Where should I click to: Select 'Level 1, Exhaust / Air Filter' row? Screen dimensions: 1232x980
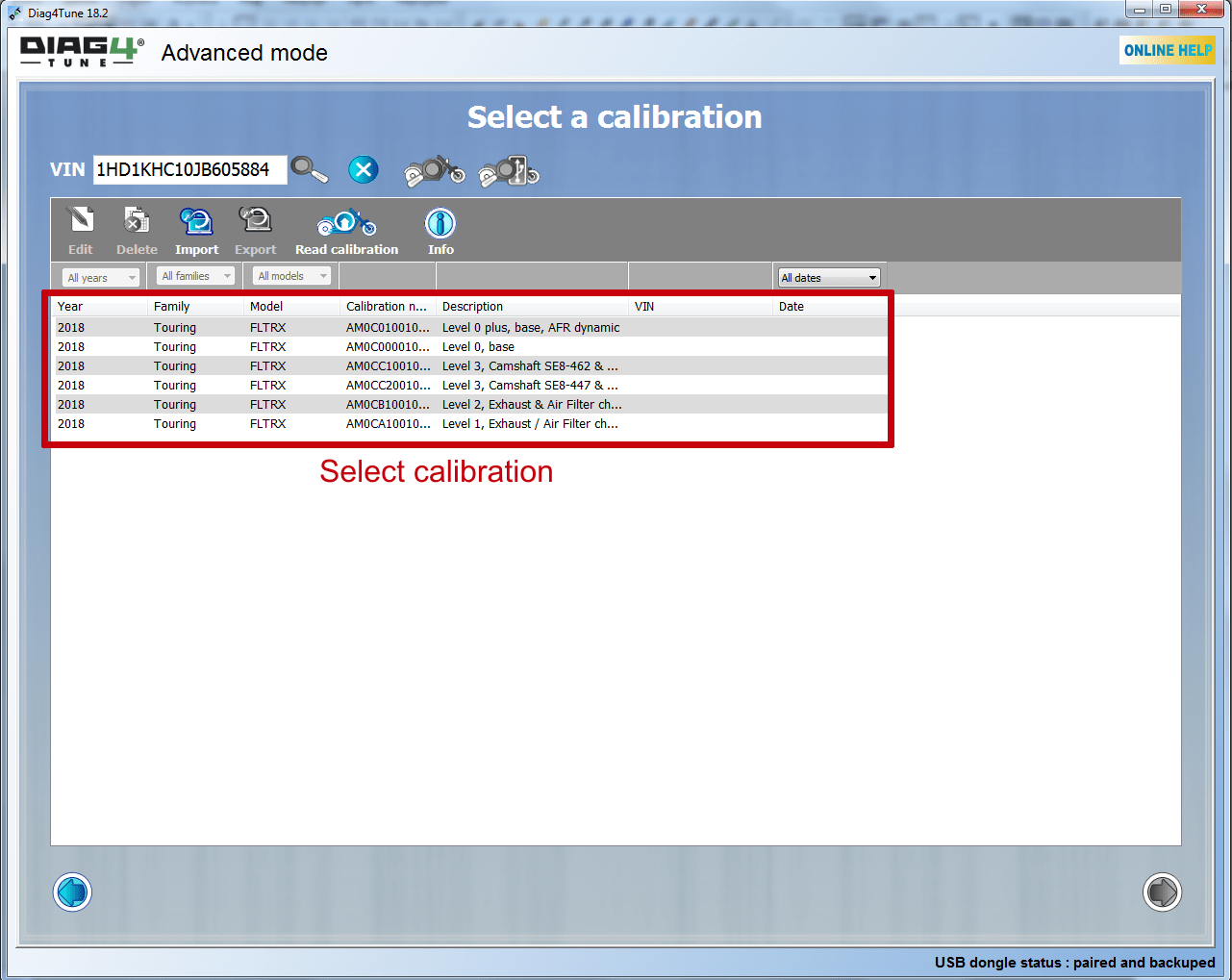pyautogui.click(x=470, y=424)
